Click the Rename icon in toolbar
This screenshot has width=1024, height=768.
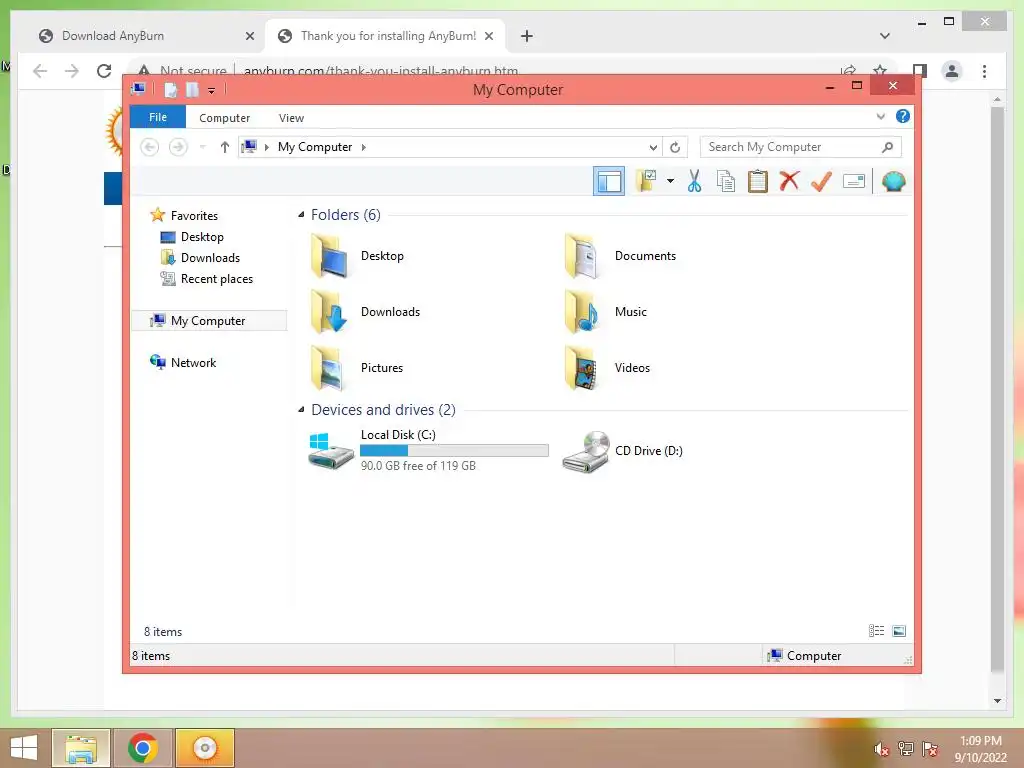(854, 181)
